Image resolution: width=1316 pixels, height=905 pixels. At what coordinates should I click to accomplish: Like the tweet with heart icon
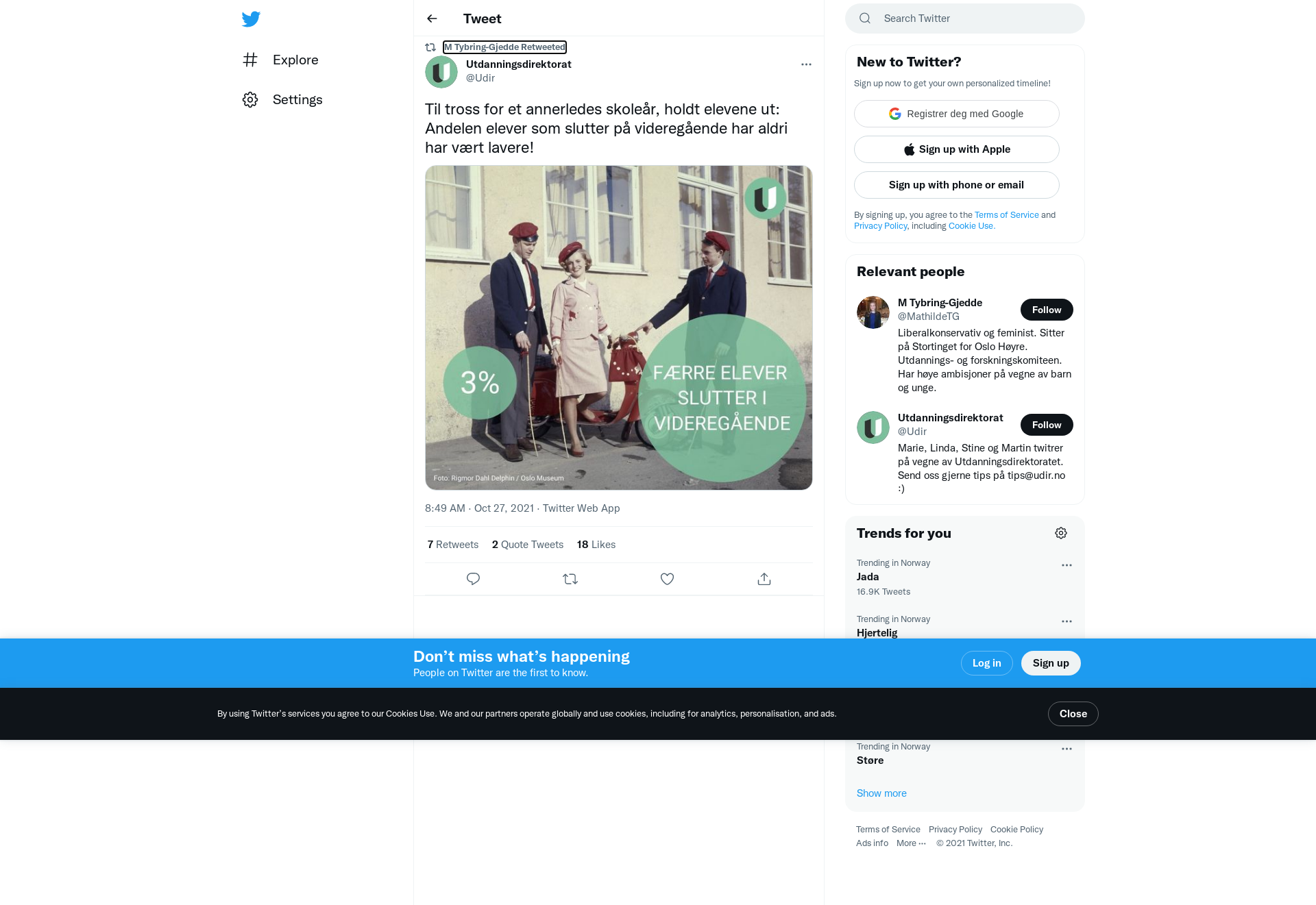[667, 579]
